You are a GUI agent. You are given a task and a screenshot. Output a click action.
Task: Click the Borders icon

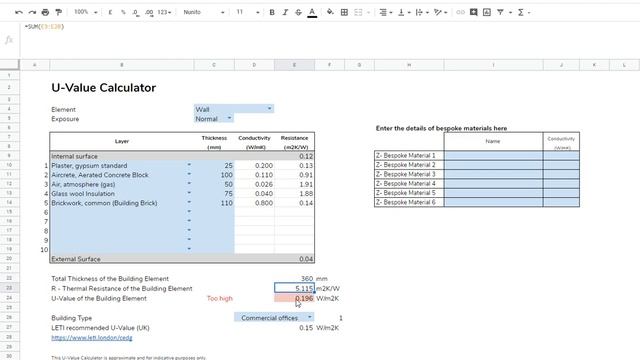pyautogui.click(x=344, y=12)
